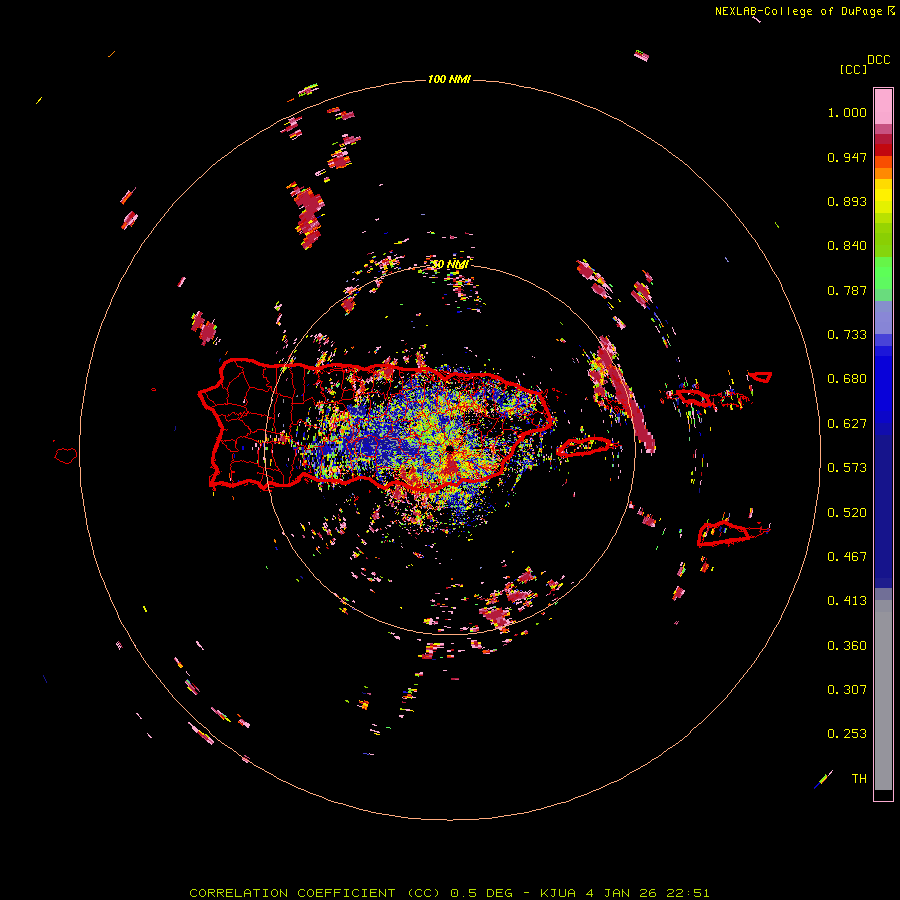Click the 50 NMI range ring label
This screenshot has height=900, width=900.
click(450, 265)
